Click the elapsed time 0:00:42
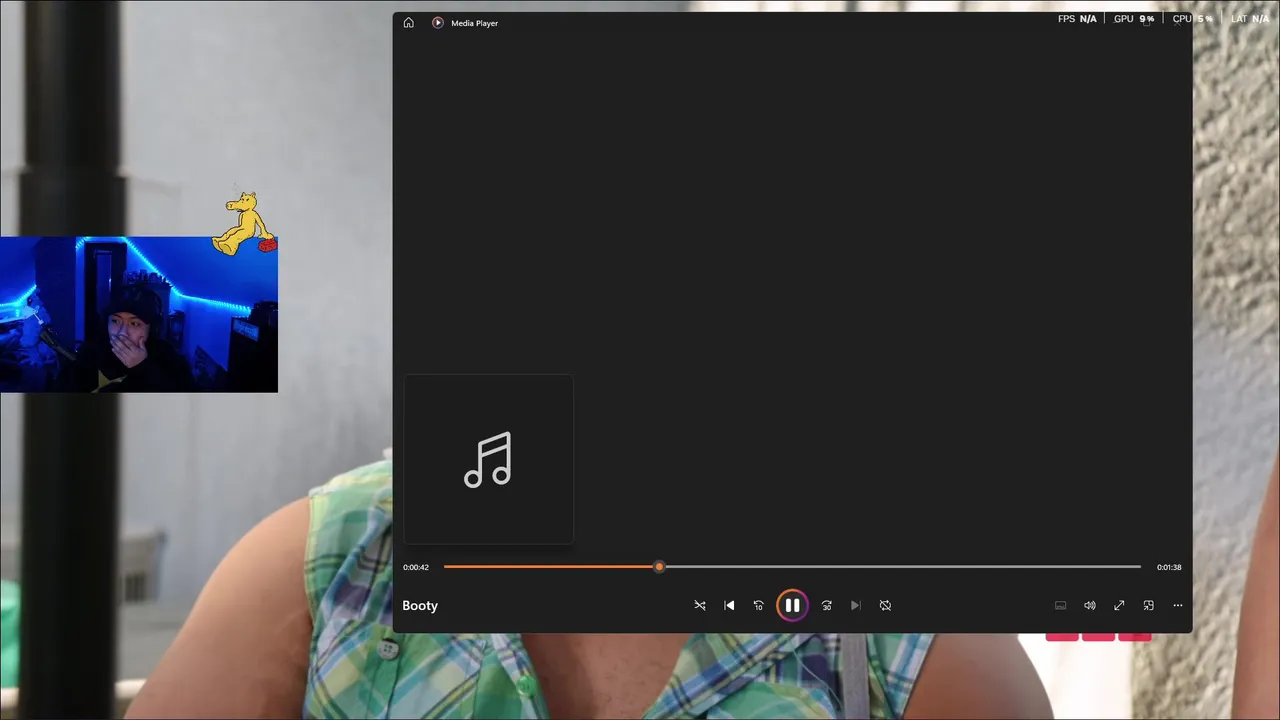 (x=416, y=567)
